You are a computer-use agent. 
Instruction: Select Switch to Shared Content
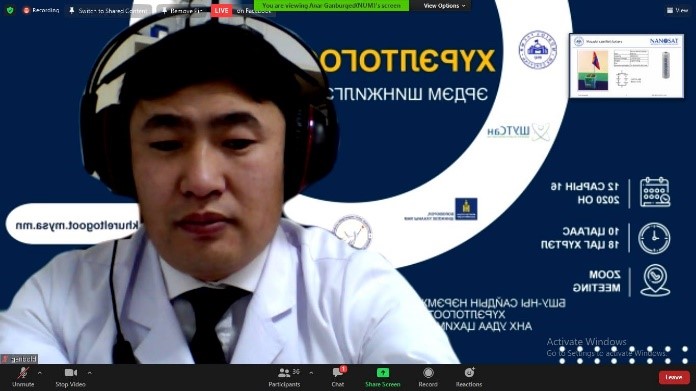108,10
